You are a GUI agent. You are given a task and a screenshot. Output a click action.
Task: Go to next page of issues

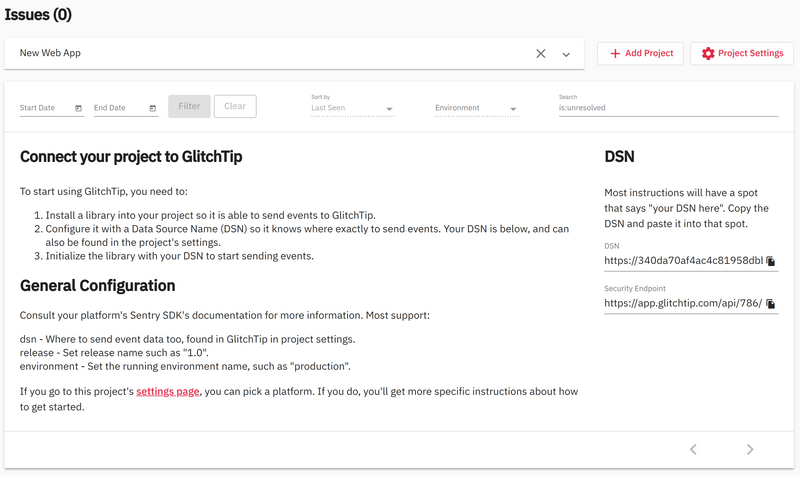(x=749, y=449)
